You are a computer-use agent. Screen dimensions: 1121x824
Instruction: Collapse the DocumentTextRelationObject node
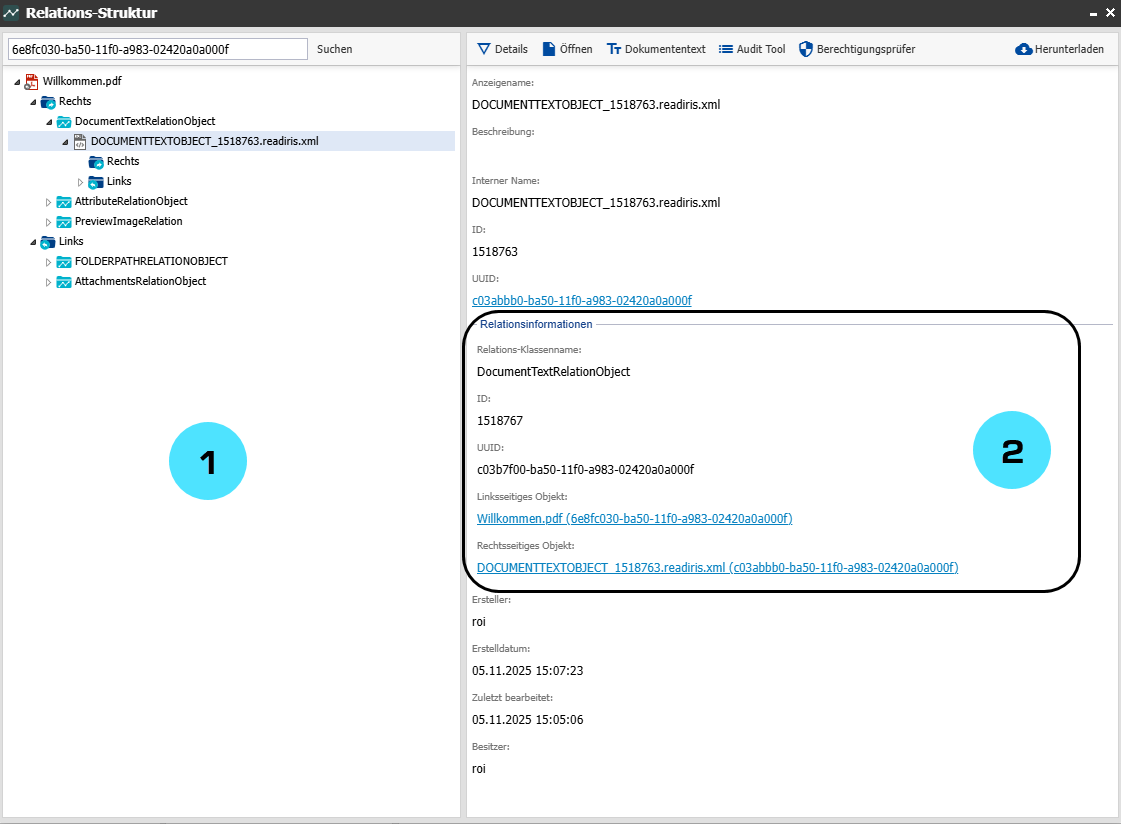pyautogui.click(x=48, y=121)
